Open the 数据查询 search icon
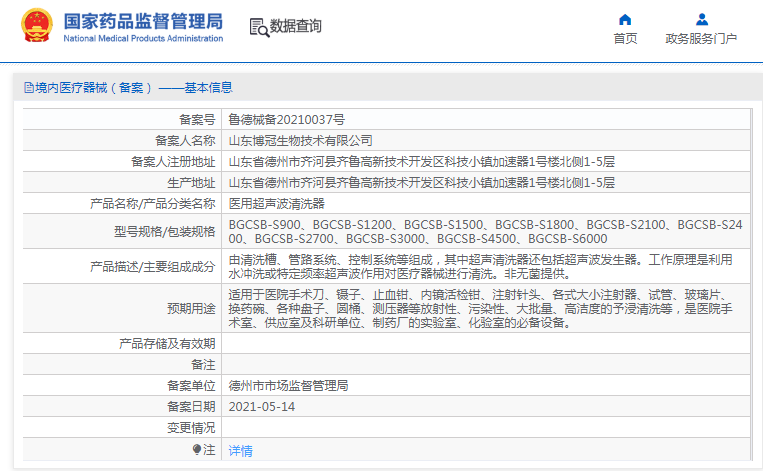 [259, 27]
